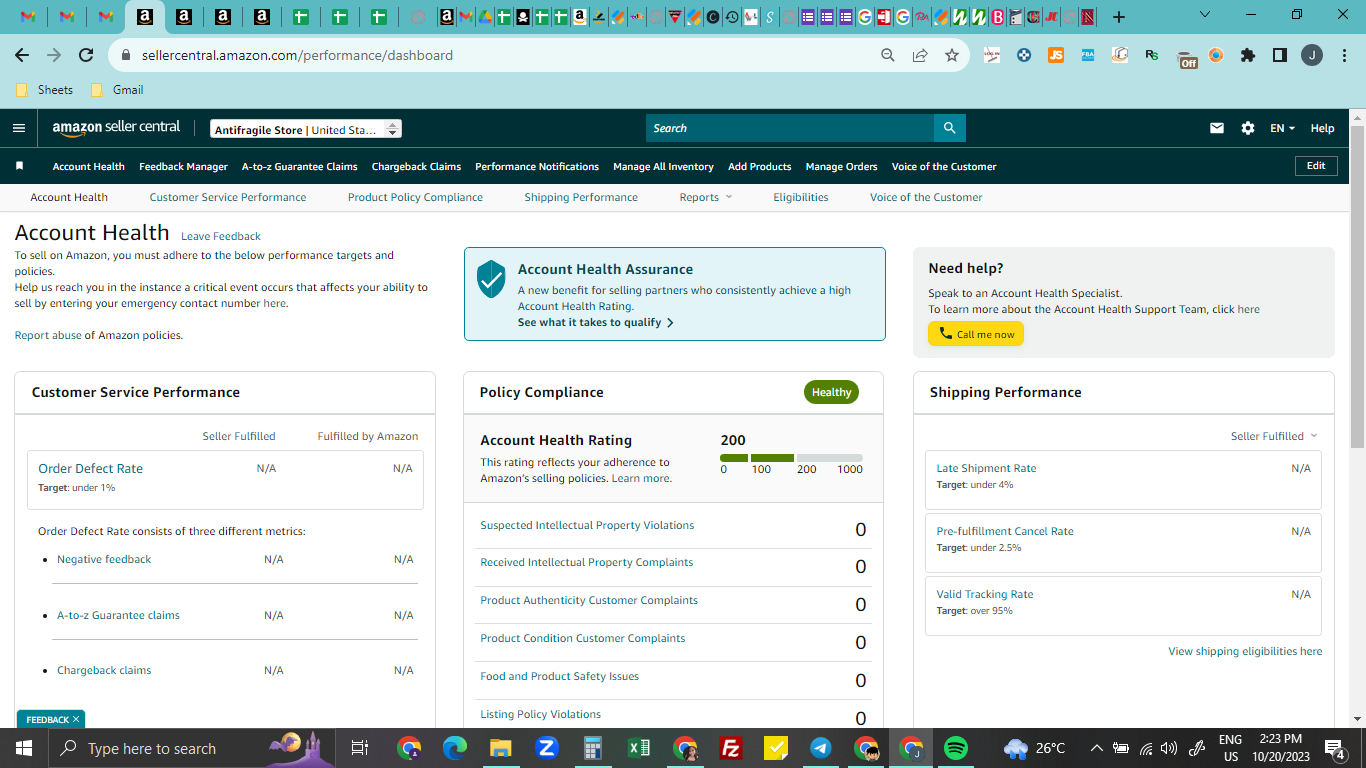Click the Account Health Assurance shield icon
1366x768 pixels.
pos(491,279)
